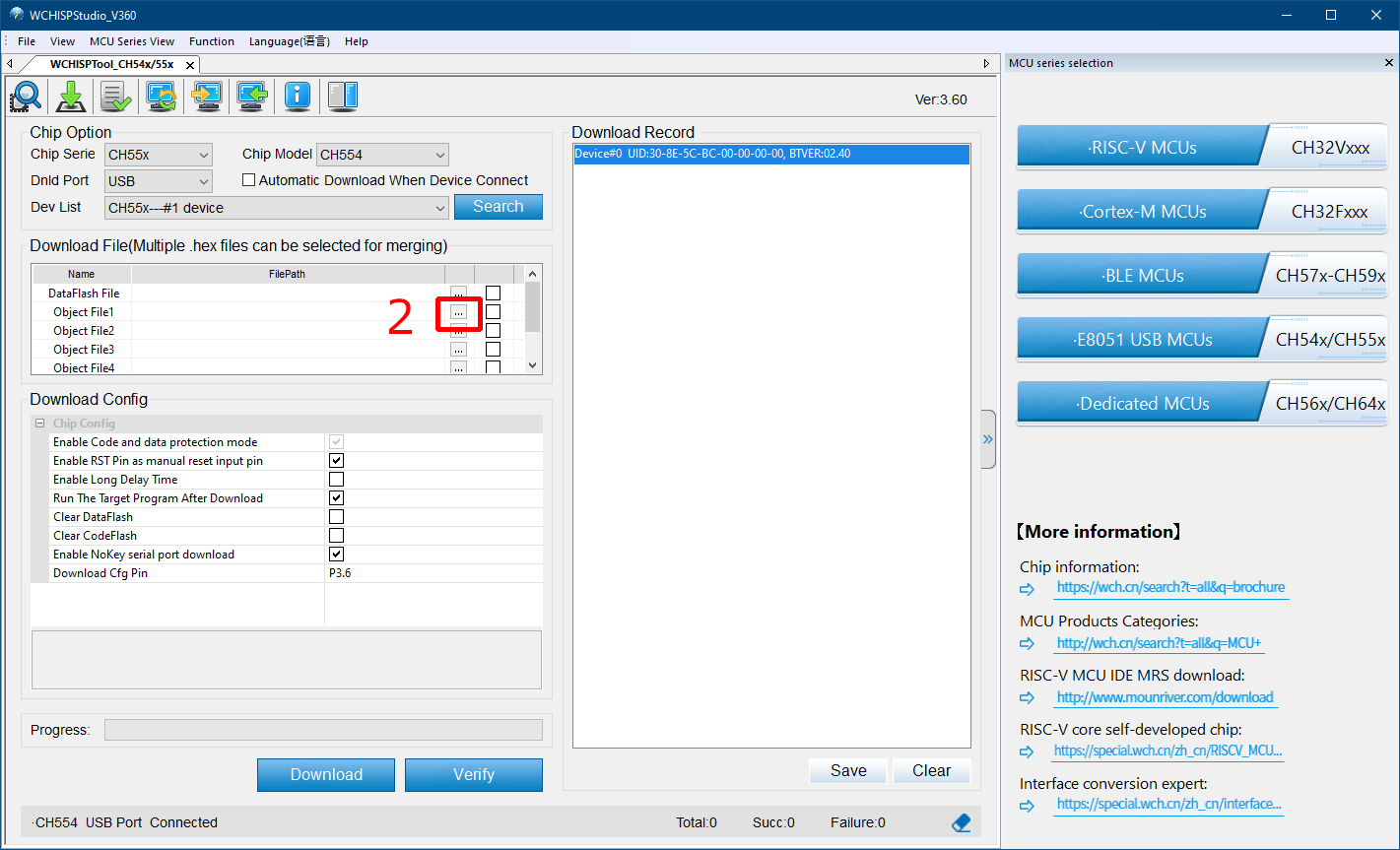Click the green download arrow toolbar icon
This screenshot has width=1400, height=850.
pyautogui.click(x=69, y=96)
